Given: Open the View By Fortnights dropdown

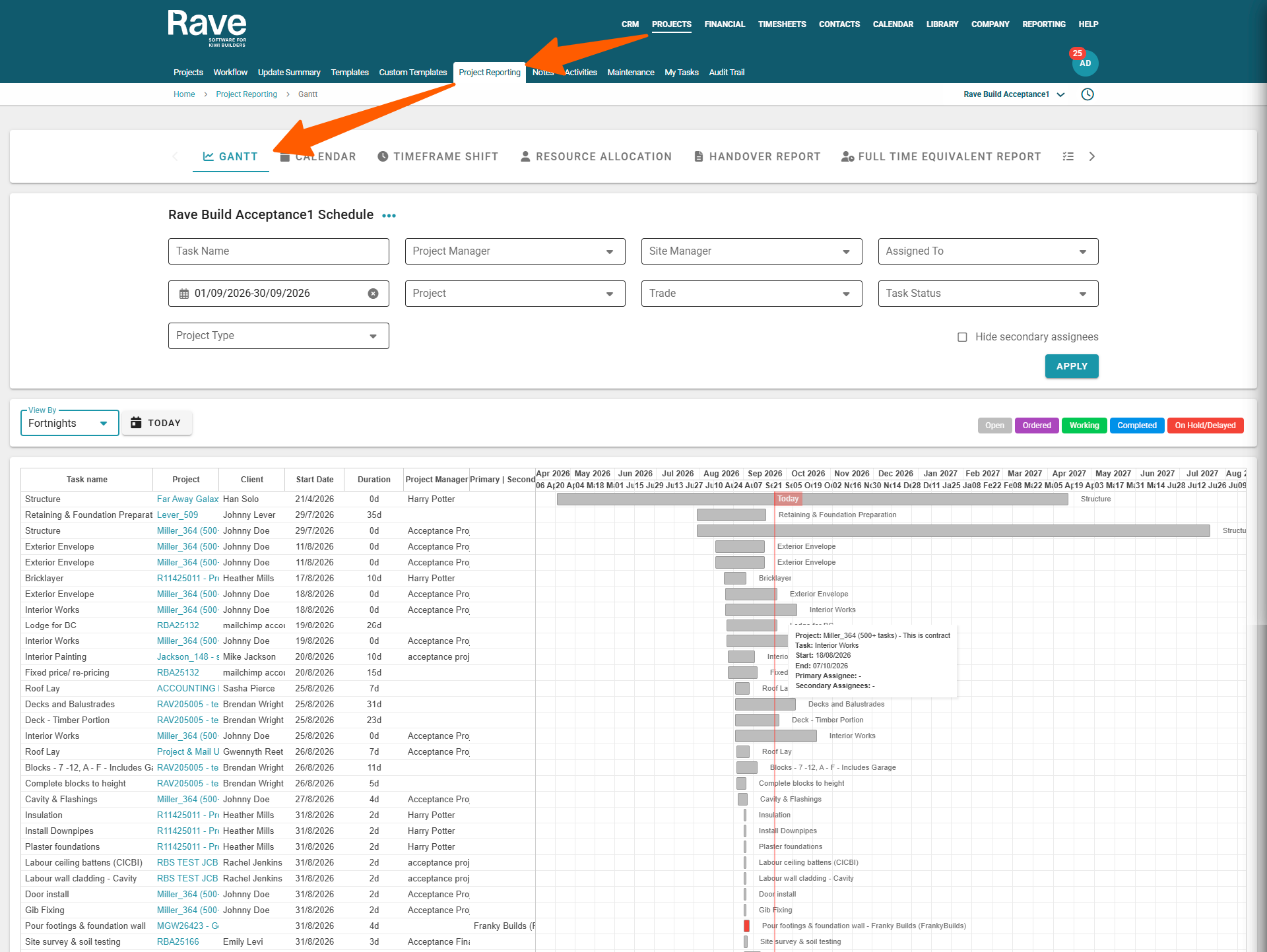Looking at the screenshot, I should click(69, 424).
